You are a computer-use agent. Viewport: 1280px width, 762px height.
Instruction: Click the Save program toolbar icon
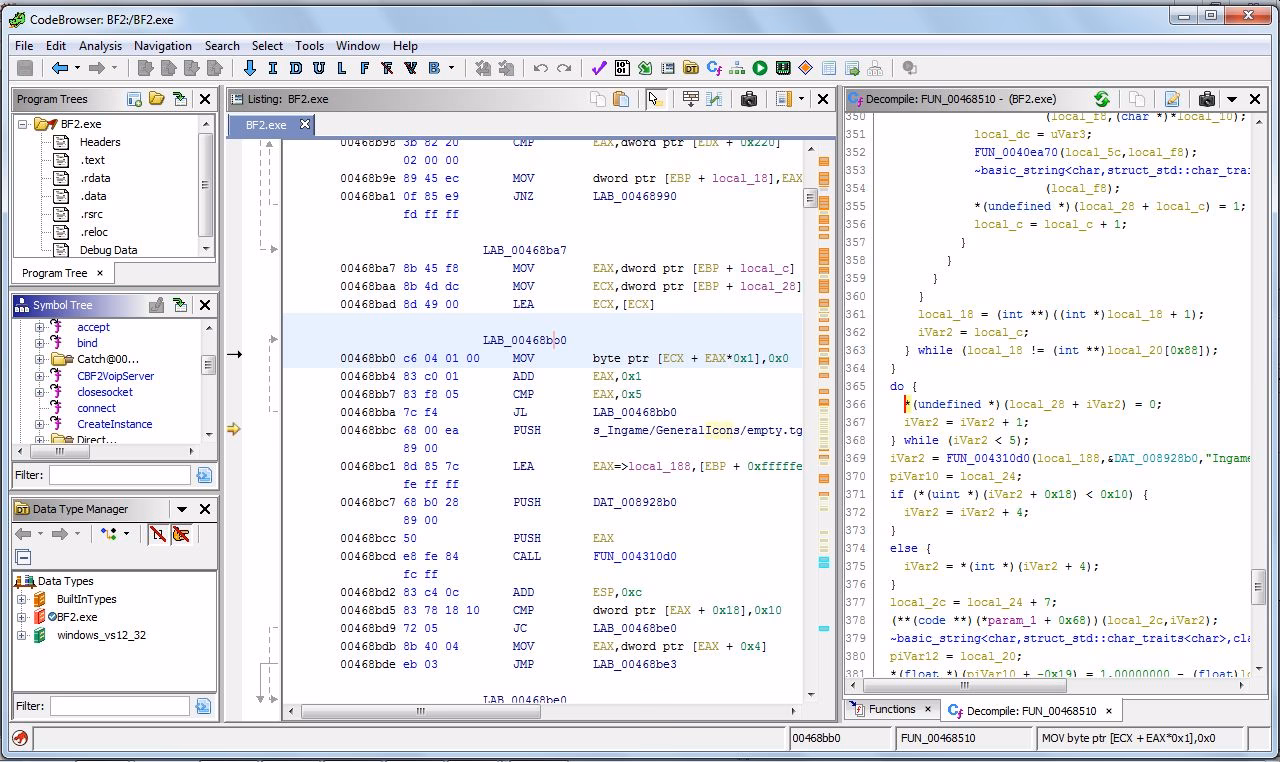(25, 68)
